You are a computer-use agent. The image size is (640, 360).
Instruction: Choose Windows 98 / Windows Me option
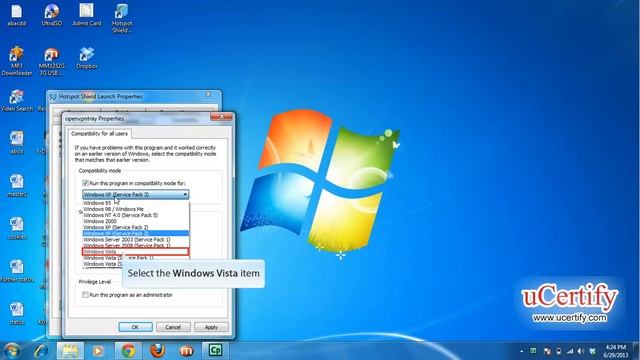click(136, 209)
